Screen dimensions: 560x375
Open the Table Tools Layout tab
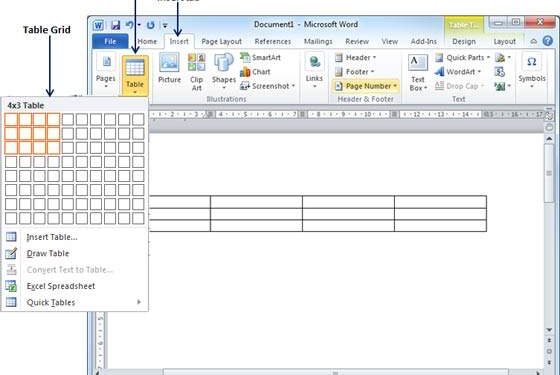coord(504,41)
